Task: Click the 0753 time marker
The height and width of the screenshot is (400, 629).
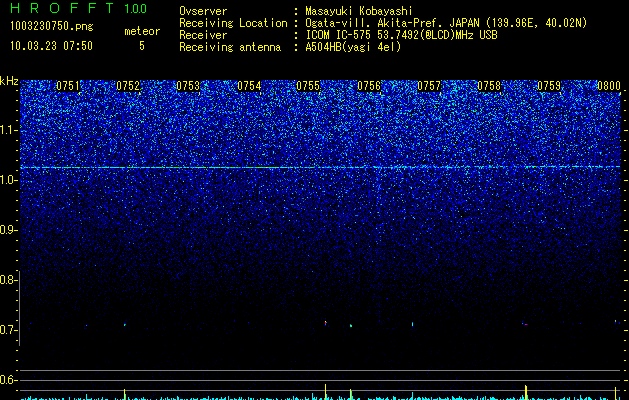Action: tap(188, 86)
